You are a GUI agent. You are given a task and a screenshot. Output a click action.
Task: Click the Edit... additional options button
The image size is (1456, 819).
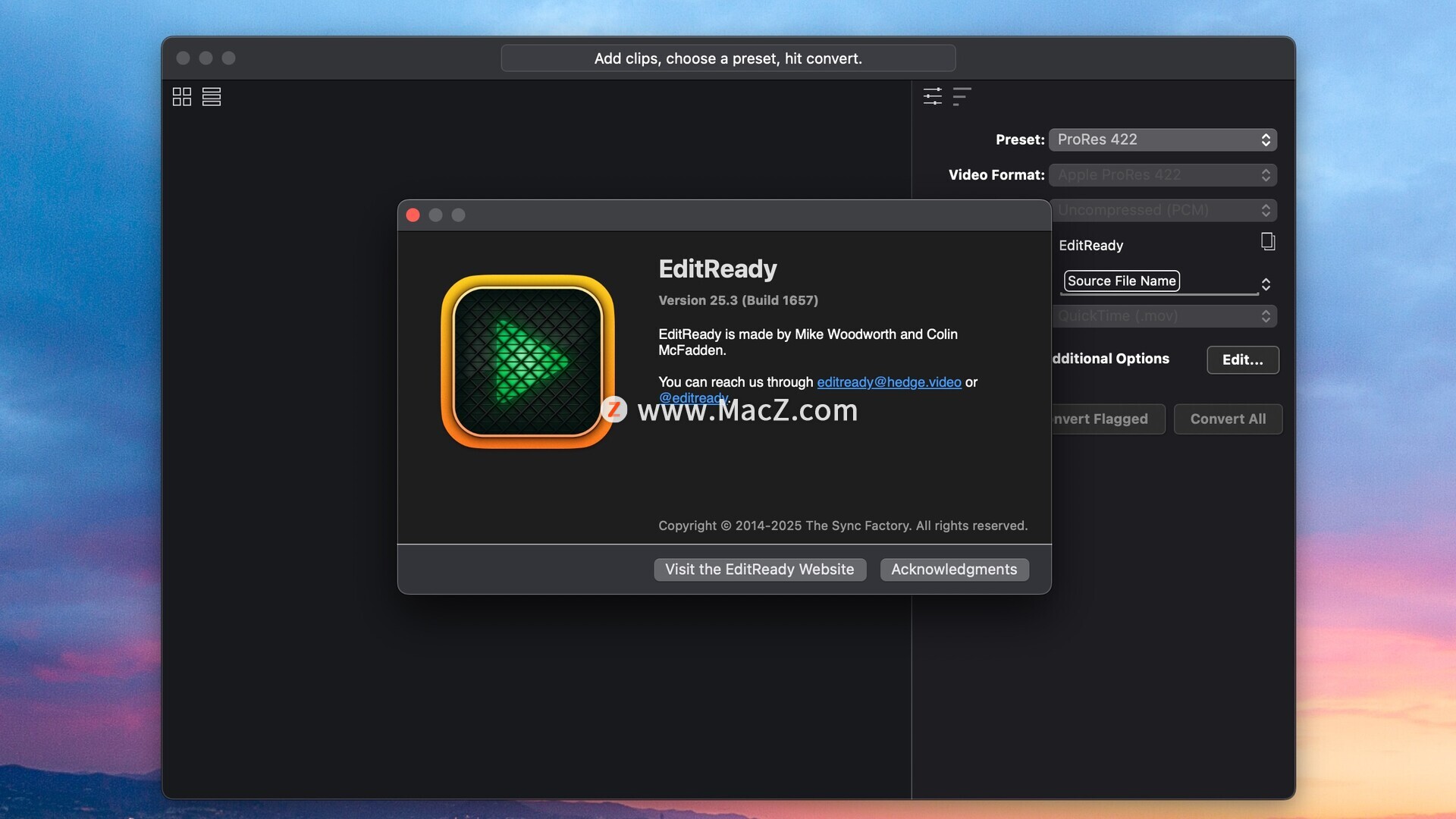[x=1243, y=359]
